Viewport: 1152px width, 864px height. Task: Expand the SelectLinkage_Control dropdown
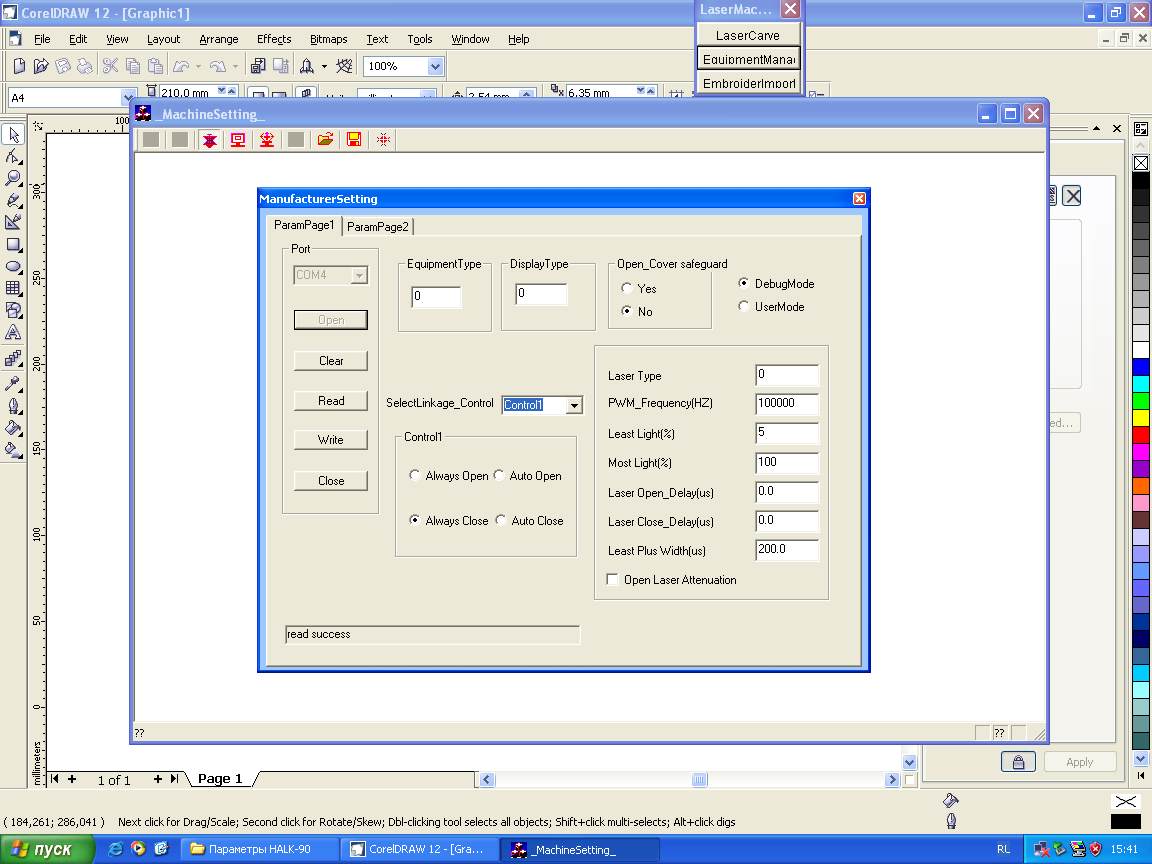pos(574,405)
